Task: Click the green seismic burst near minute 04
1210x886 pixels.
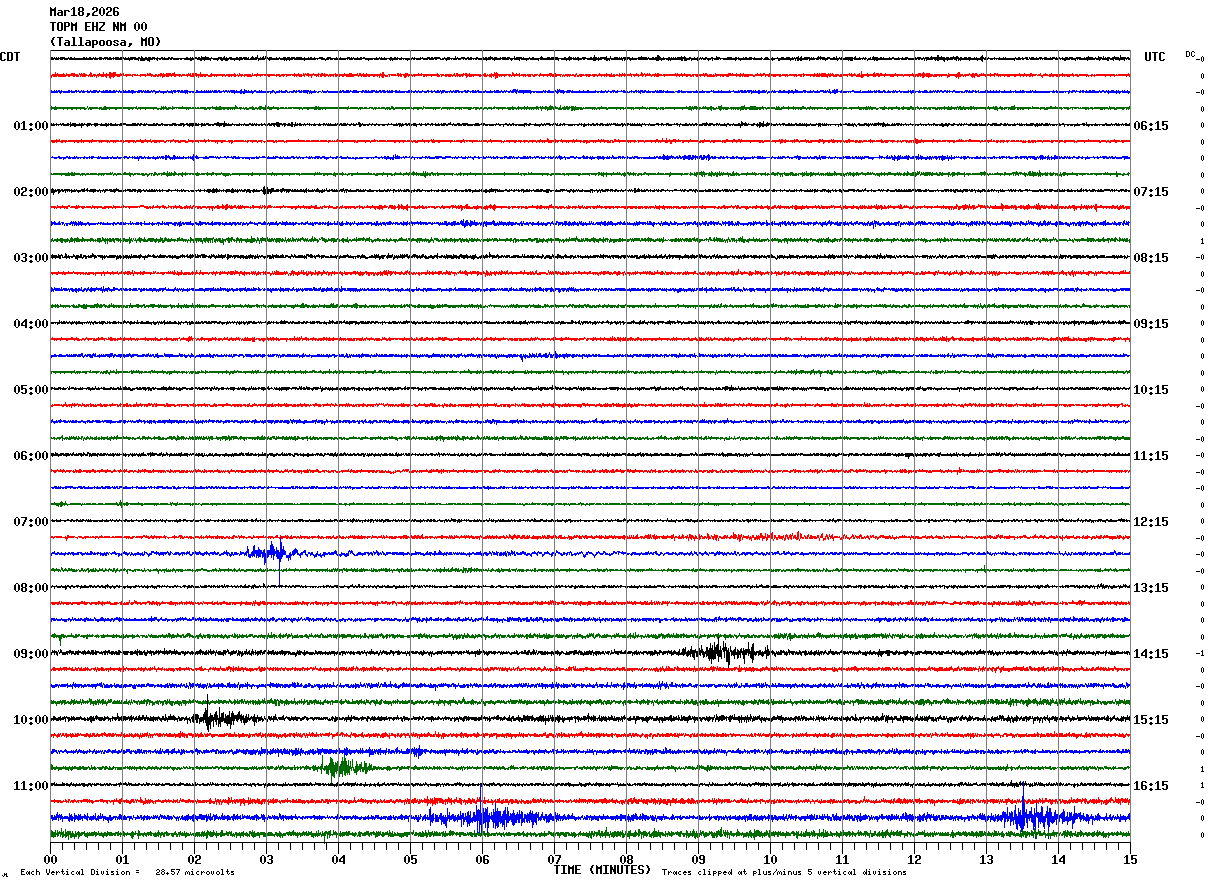Action: tap(345, 767)
